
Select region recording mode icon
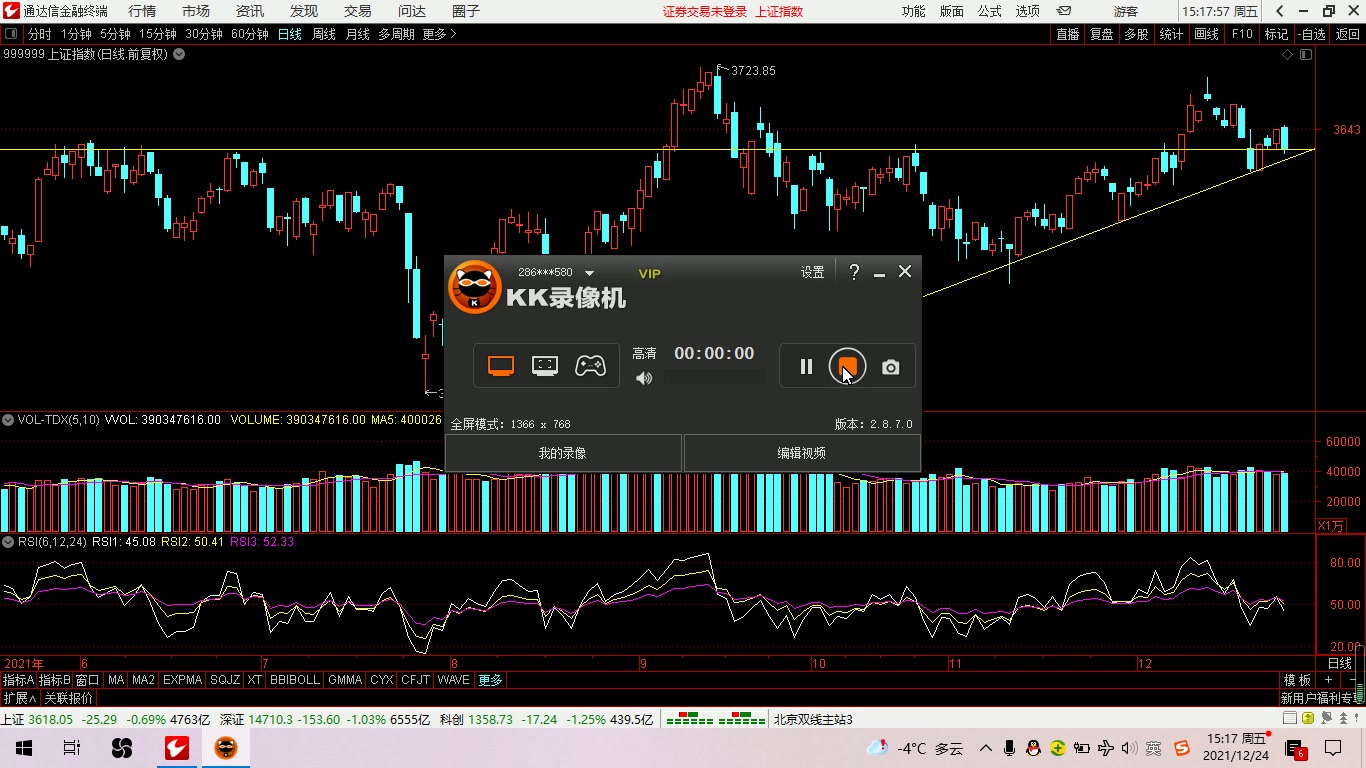point(545,366)
